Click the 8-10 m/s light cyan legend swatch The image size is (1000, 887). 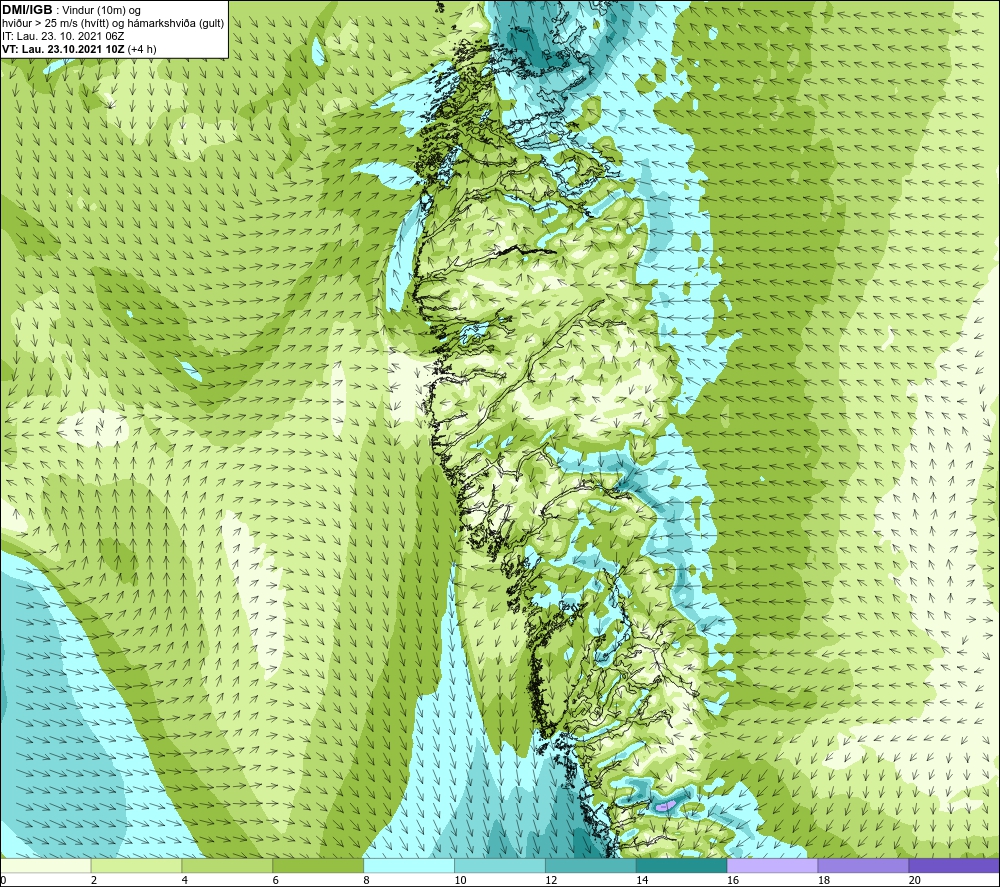(409, 865)
